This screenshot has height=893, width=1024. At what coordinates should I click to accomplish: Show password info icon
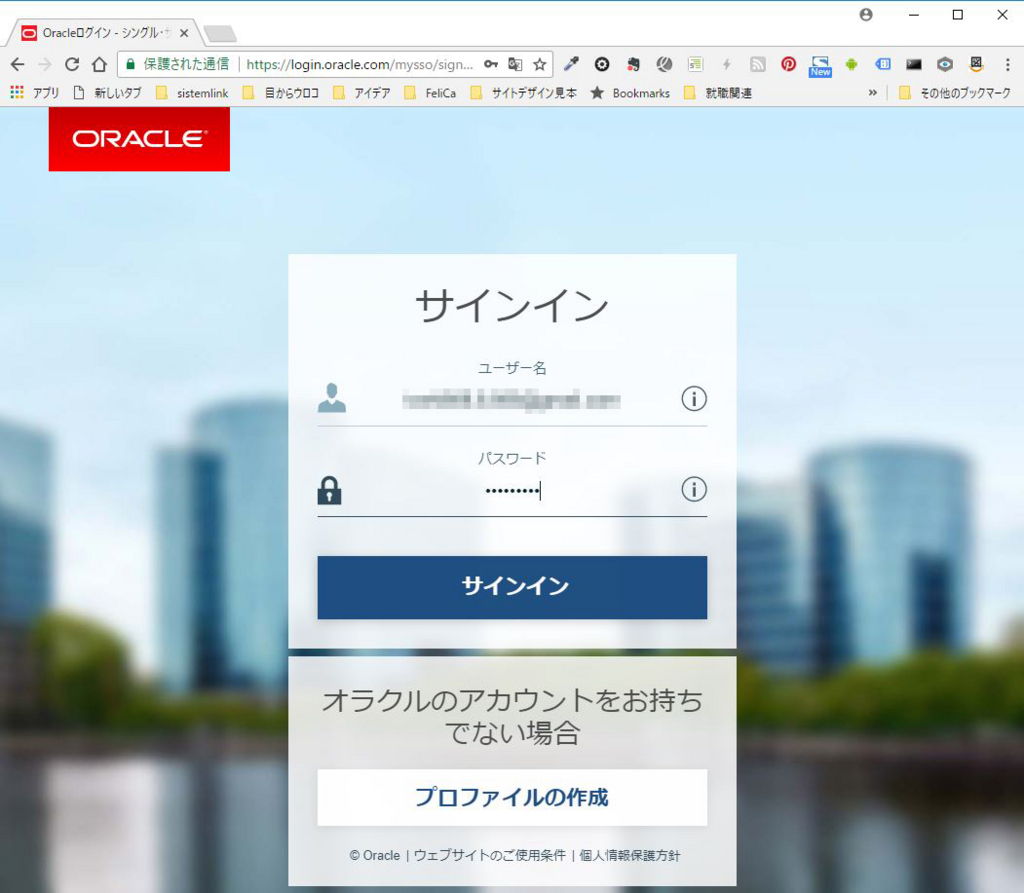[694, 489]
